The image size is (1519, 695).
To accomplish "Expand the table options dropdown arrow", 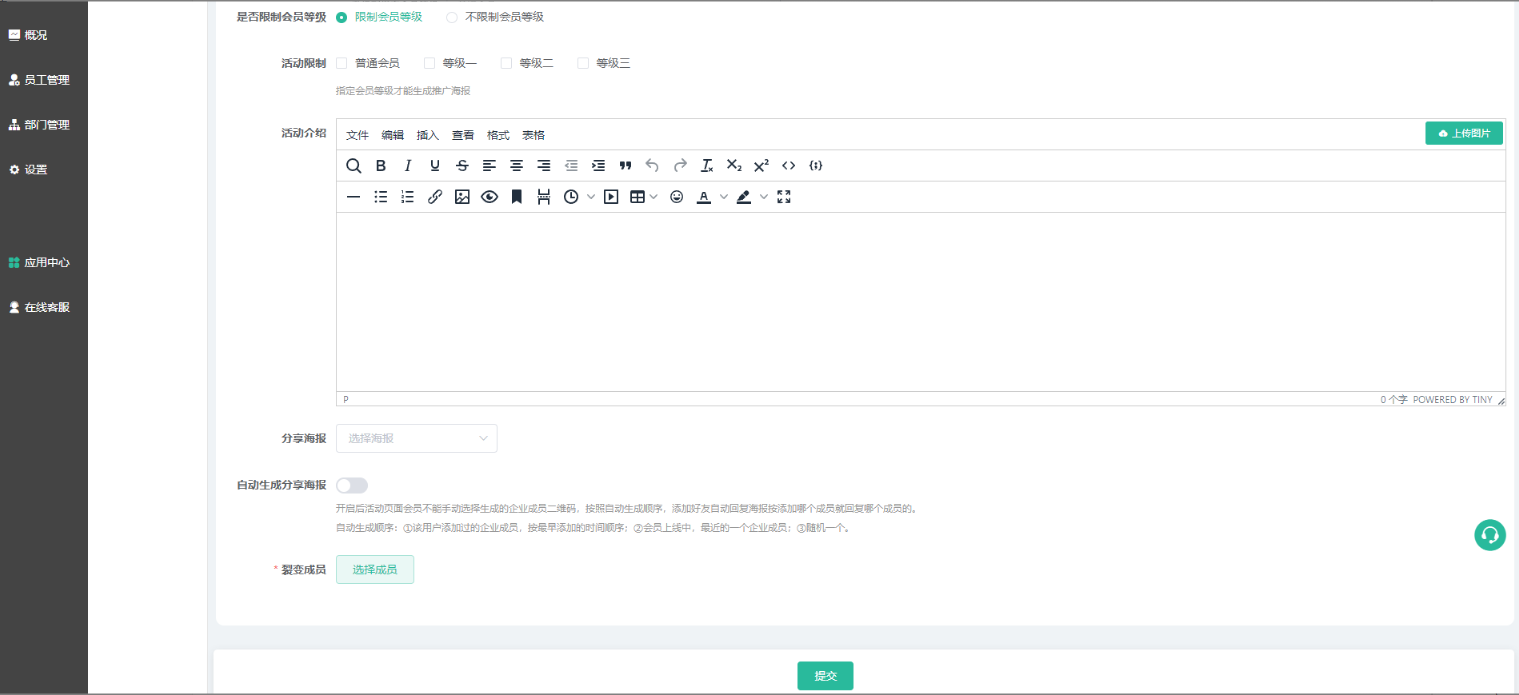I will pyautogui.click(x=654, y=197).
